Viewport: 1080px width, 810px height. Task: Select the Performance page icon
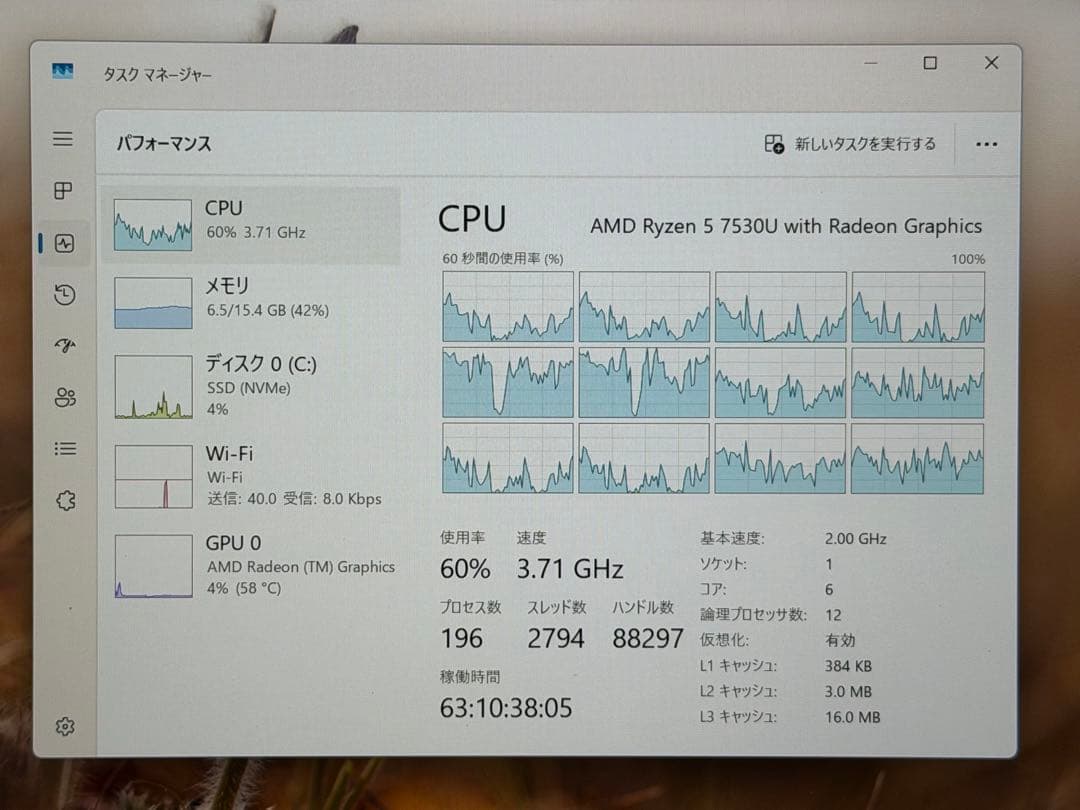(x=64, y=243)
